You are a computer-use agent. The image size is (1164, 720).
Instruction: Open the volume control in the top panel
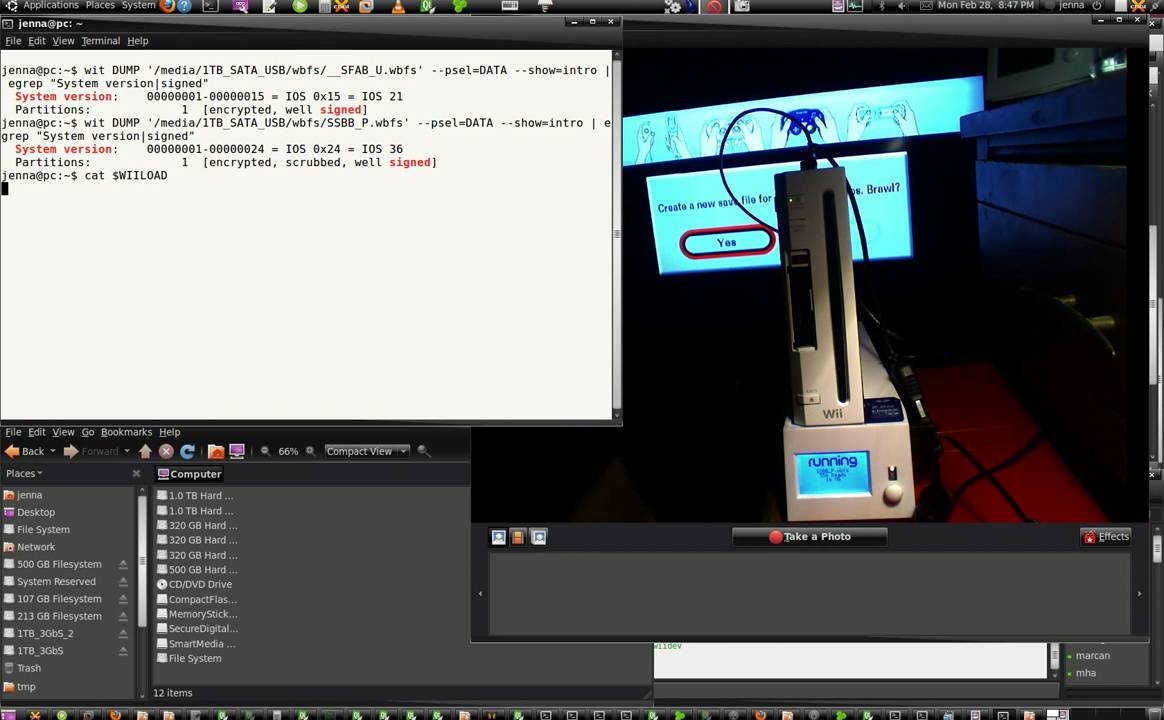pyautogui.click(x=902, y=6)
